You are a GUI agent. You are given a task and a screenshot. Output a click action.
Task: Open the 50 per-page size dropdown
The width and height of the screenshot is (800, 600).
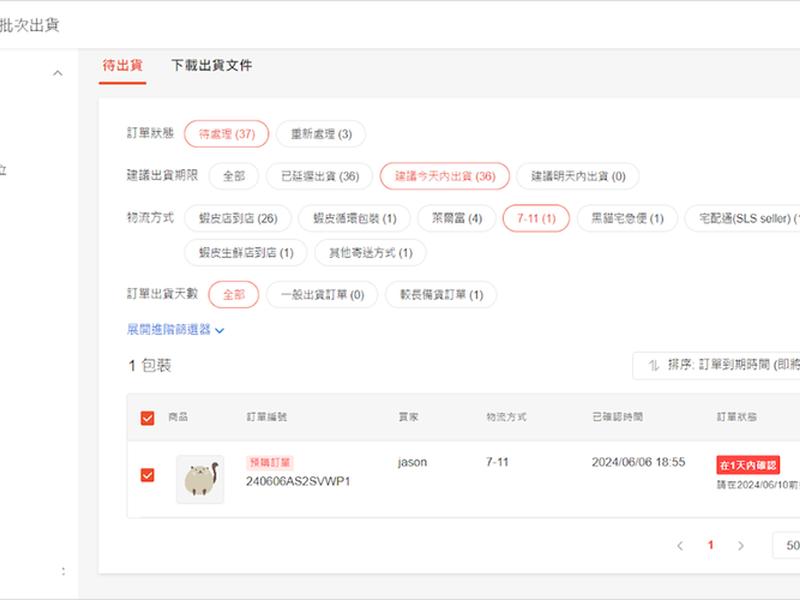[786, 545]
